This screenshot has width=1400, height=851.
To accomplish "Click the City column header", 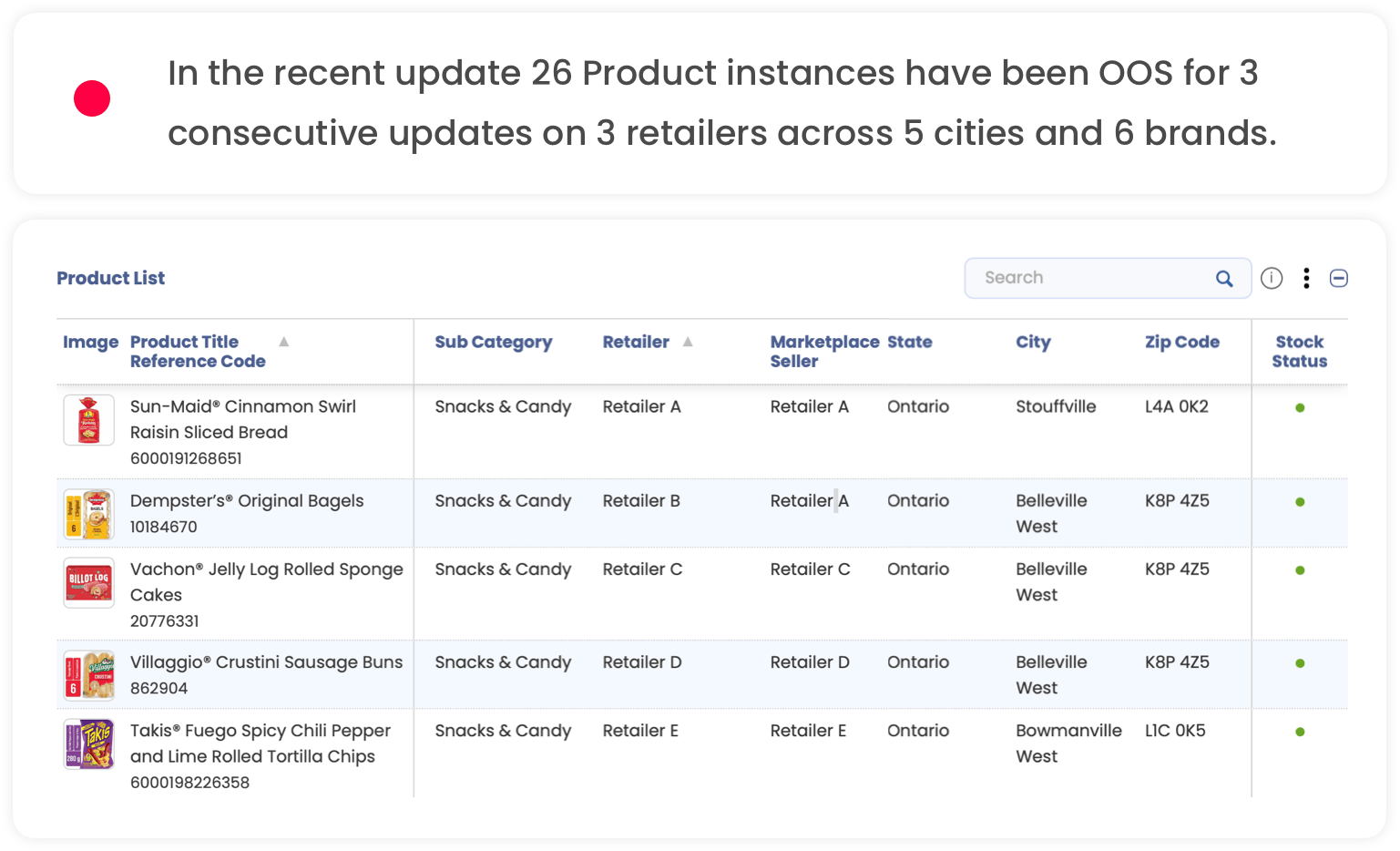I will (1033, 343).
